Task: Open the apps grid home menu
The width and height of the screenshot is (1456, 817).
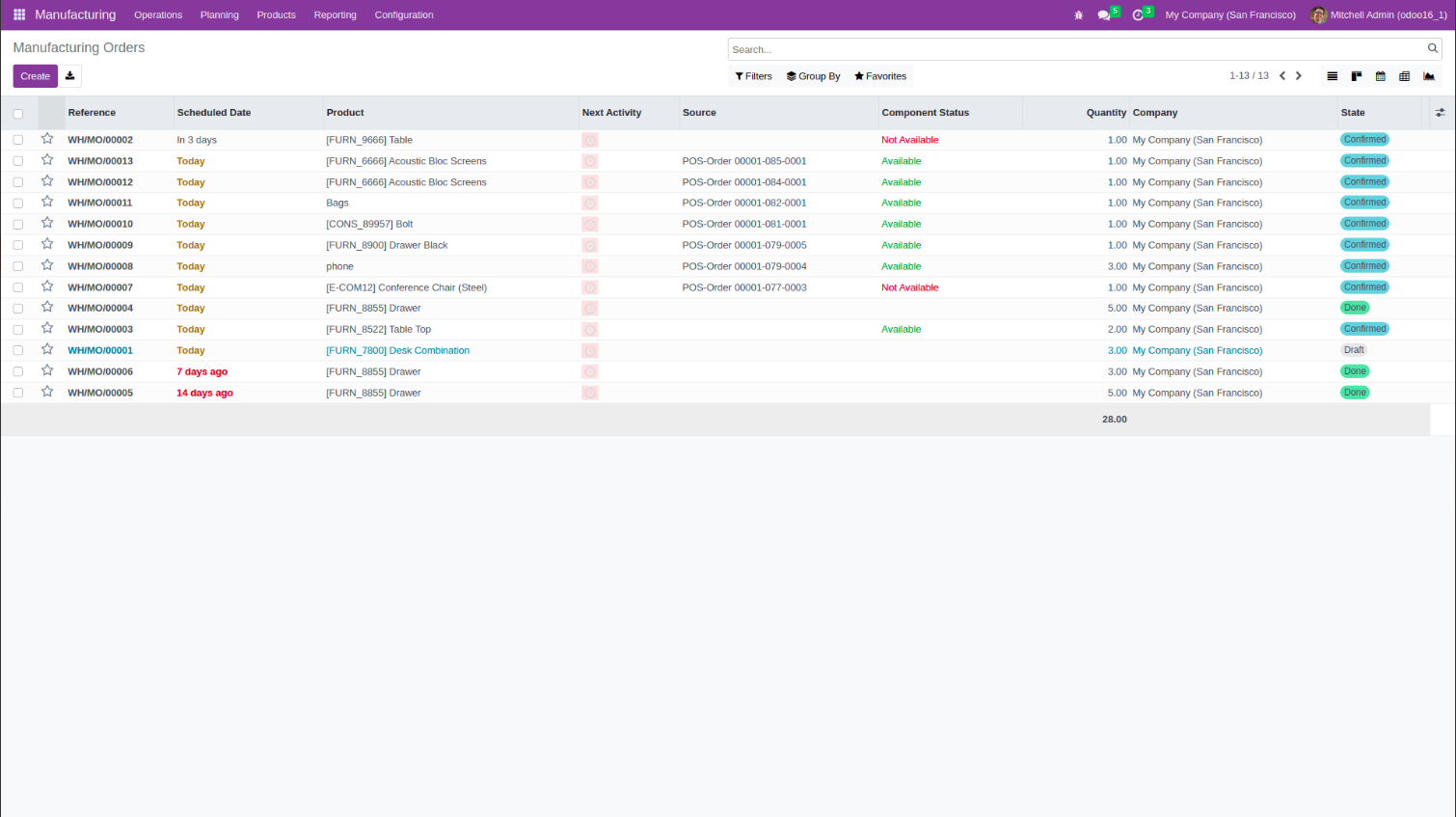Action: (x=19, y=14)
